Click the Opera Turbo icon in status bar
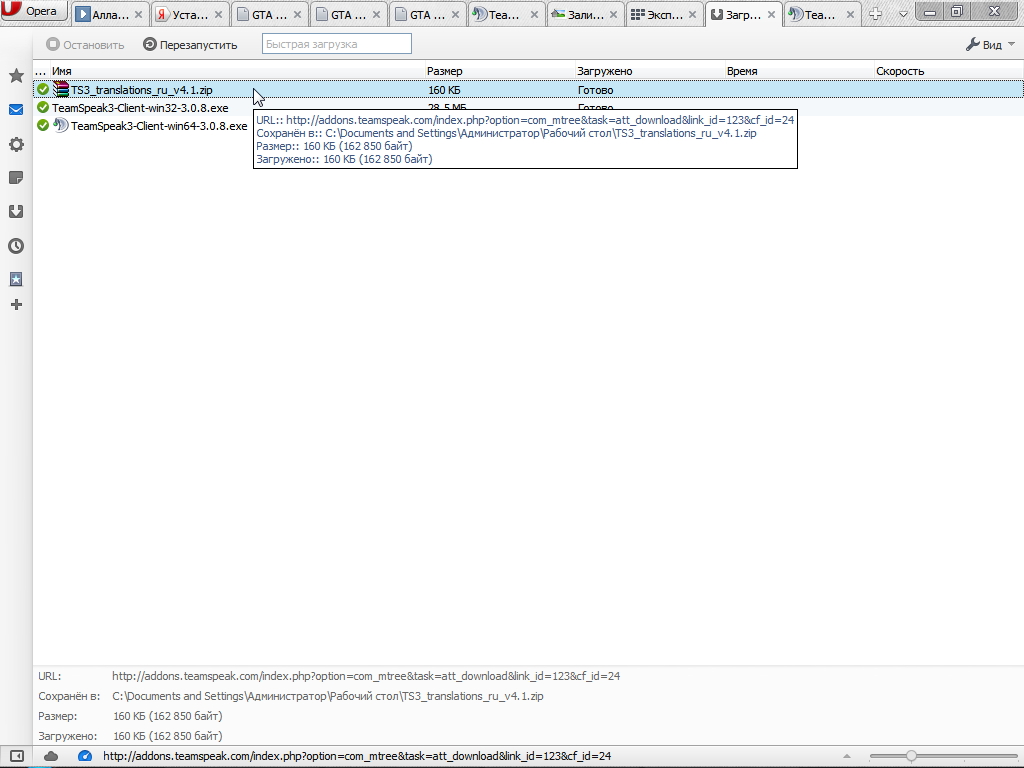The width and height of the screenshot is (1024, 768). (85, 756)
